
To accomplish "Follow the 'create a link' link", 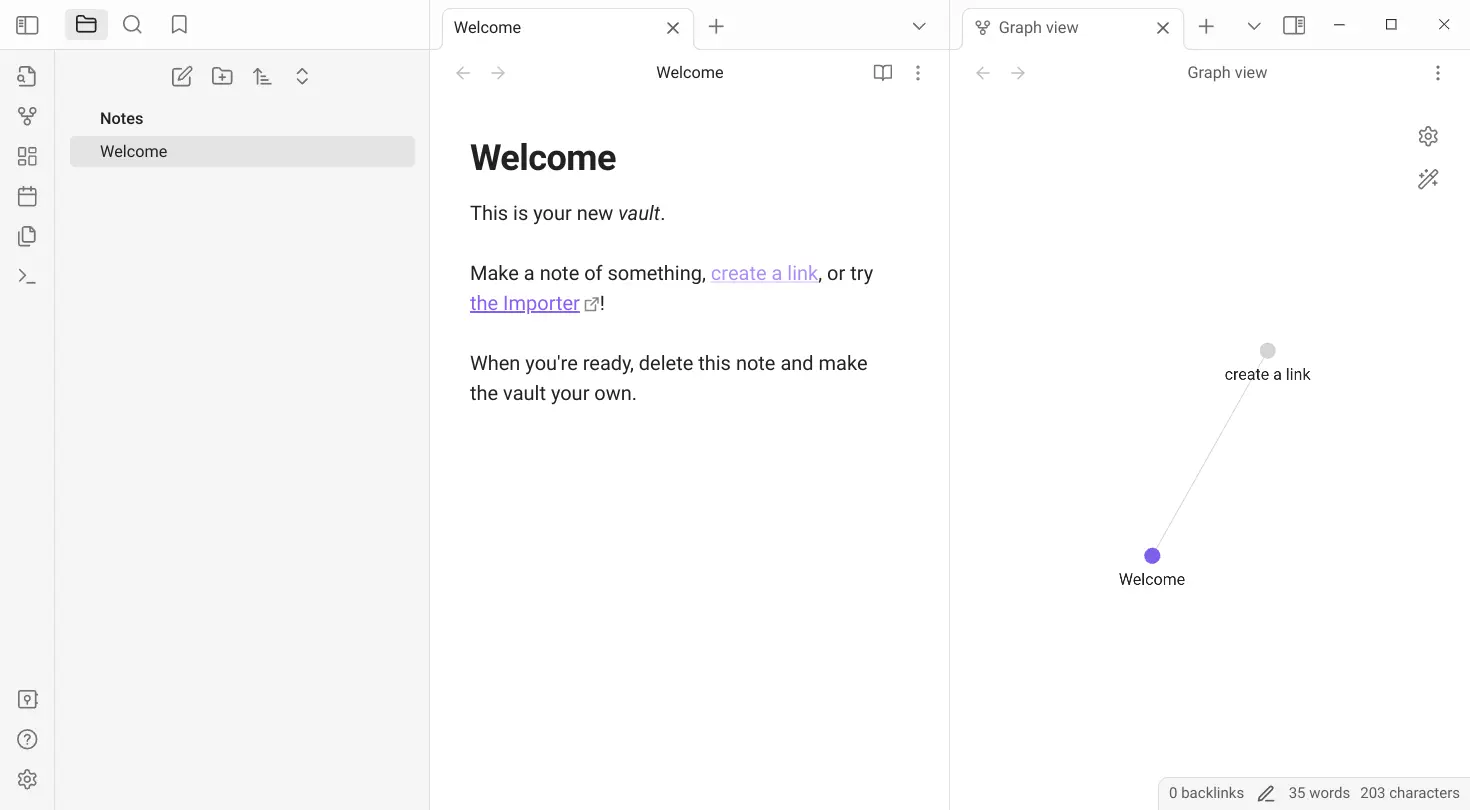I will 764,273.
